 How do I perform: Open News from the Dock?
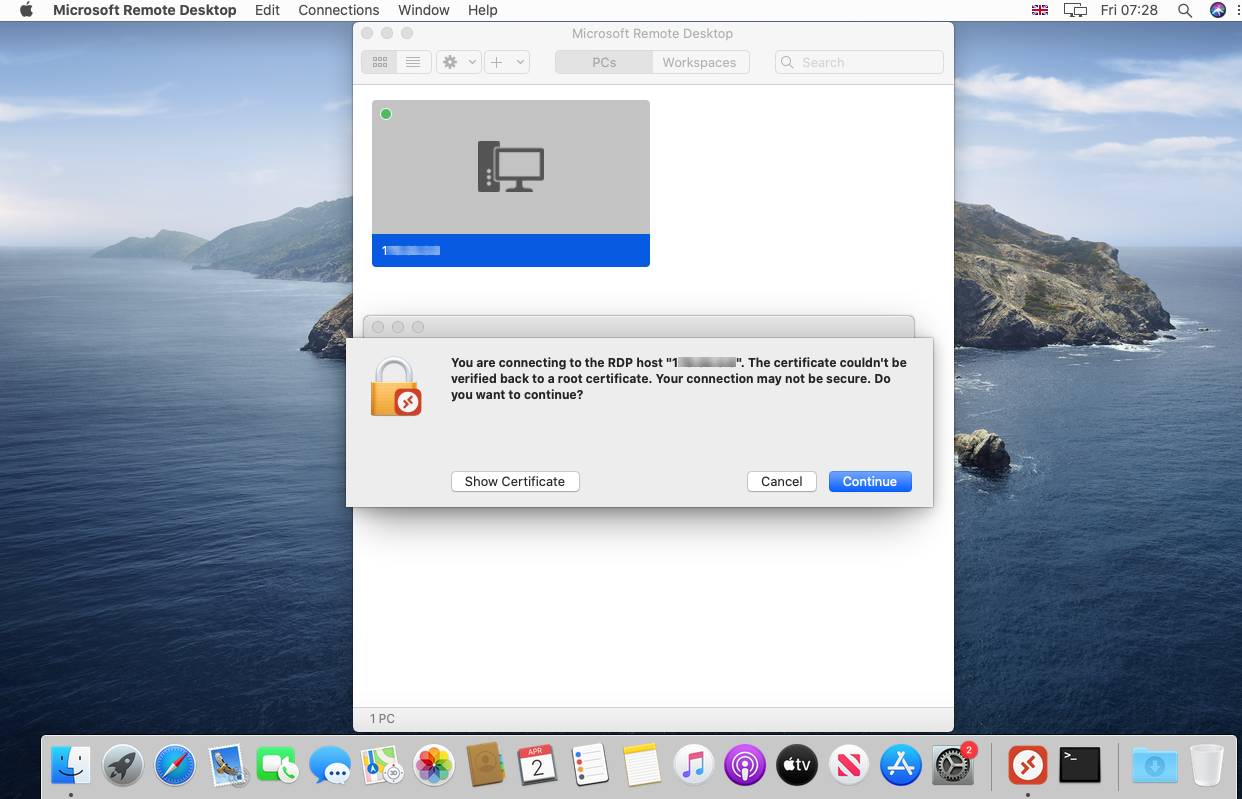(849, 766)
